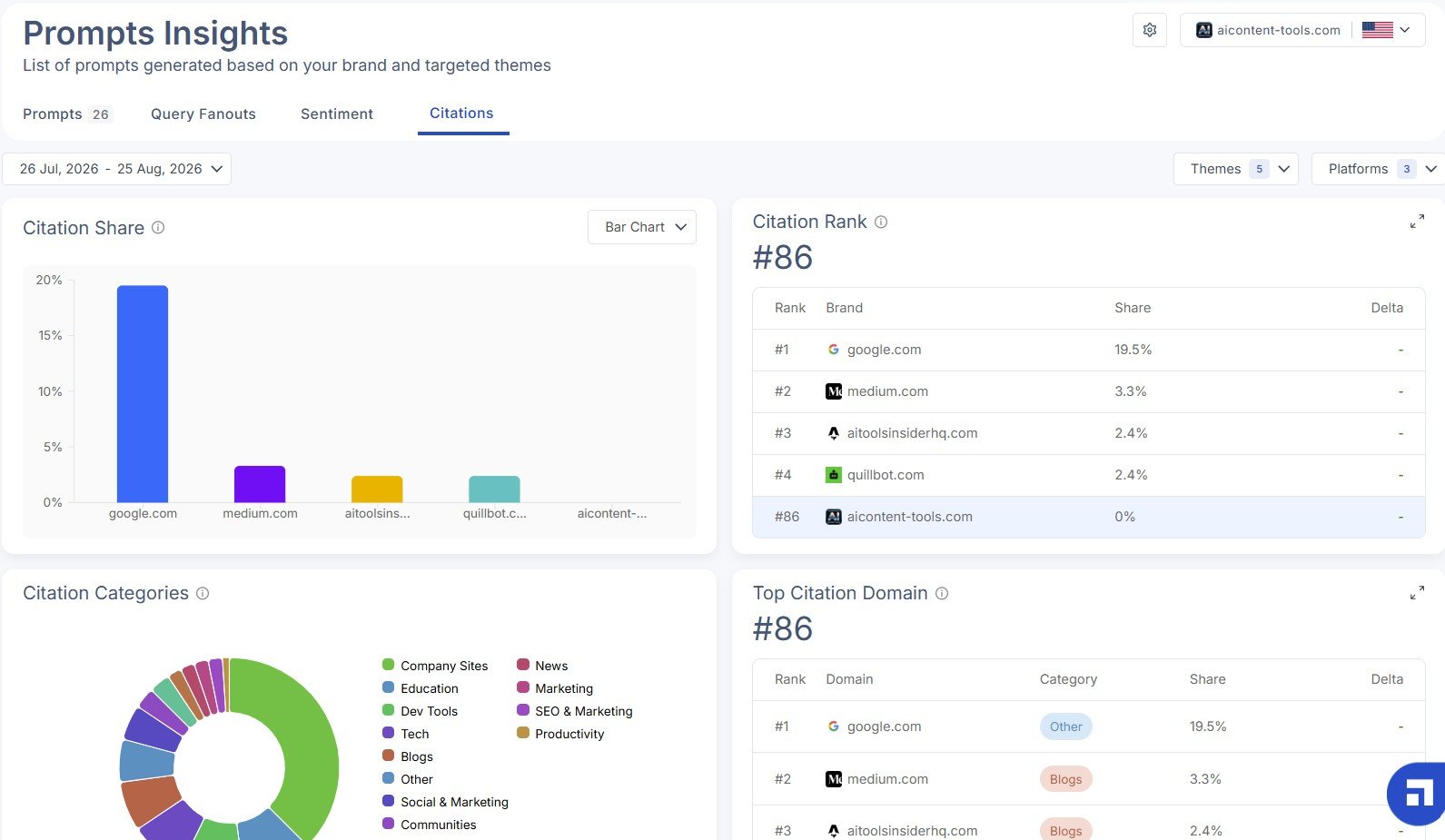Screen dimensions: 1445x840
Task: Click google.com text in Citation Rank table
Action: pos(884,350)
